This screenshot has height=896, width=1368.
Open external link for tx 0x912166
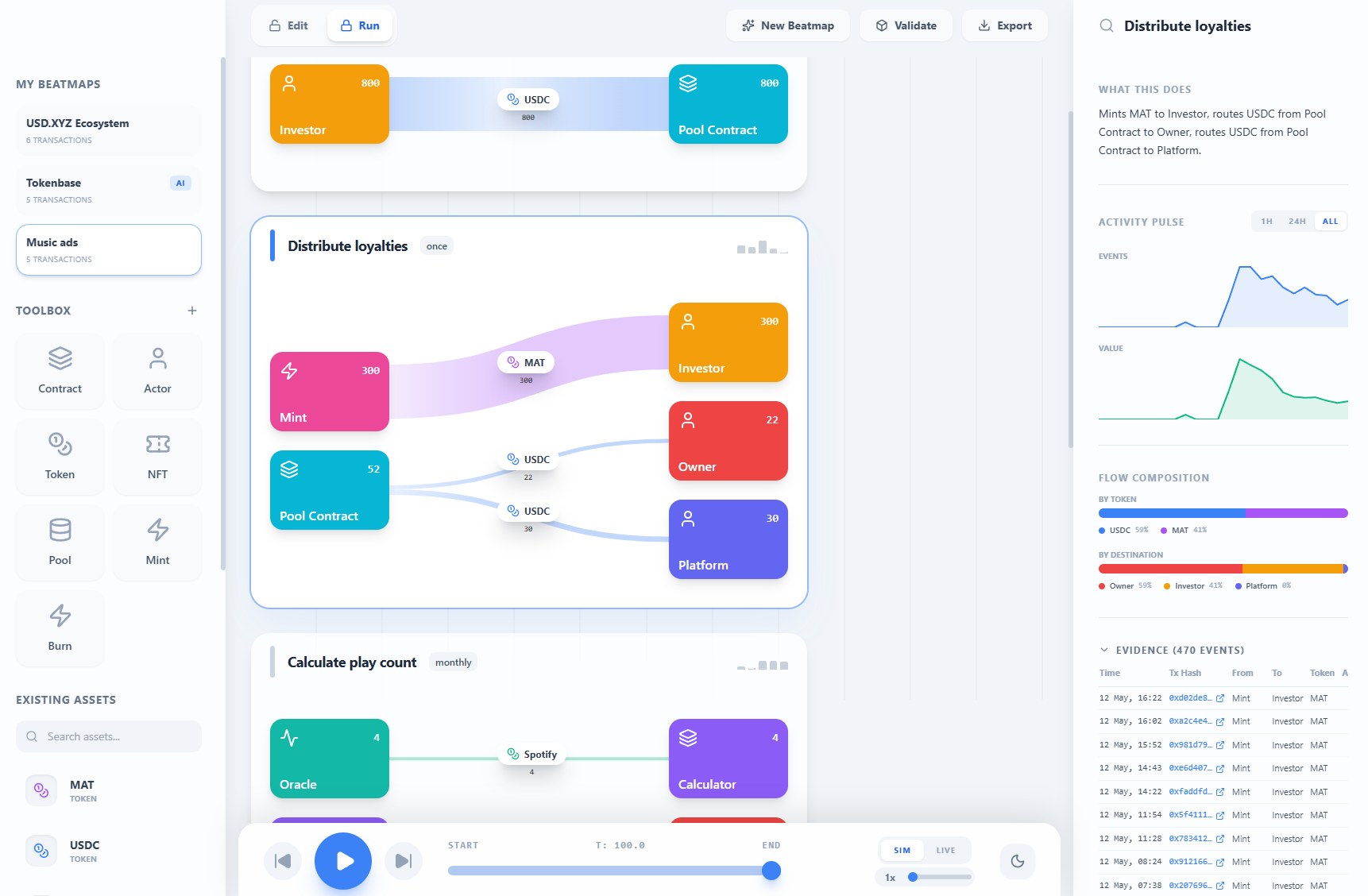tap(1220, 862)
